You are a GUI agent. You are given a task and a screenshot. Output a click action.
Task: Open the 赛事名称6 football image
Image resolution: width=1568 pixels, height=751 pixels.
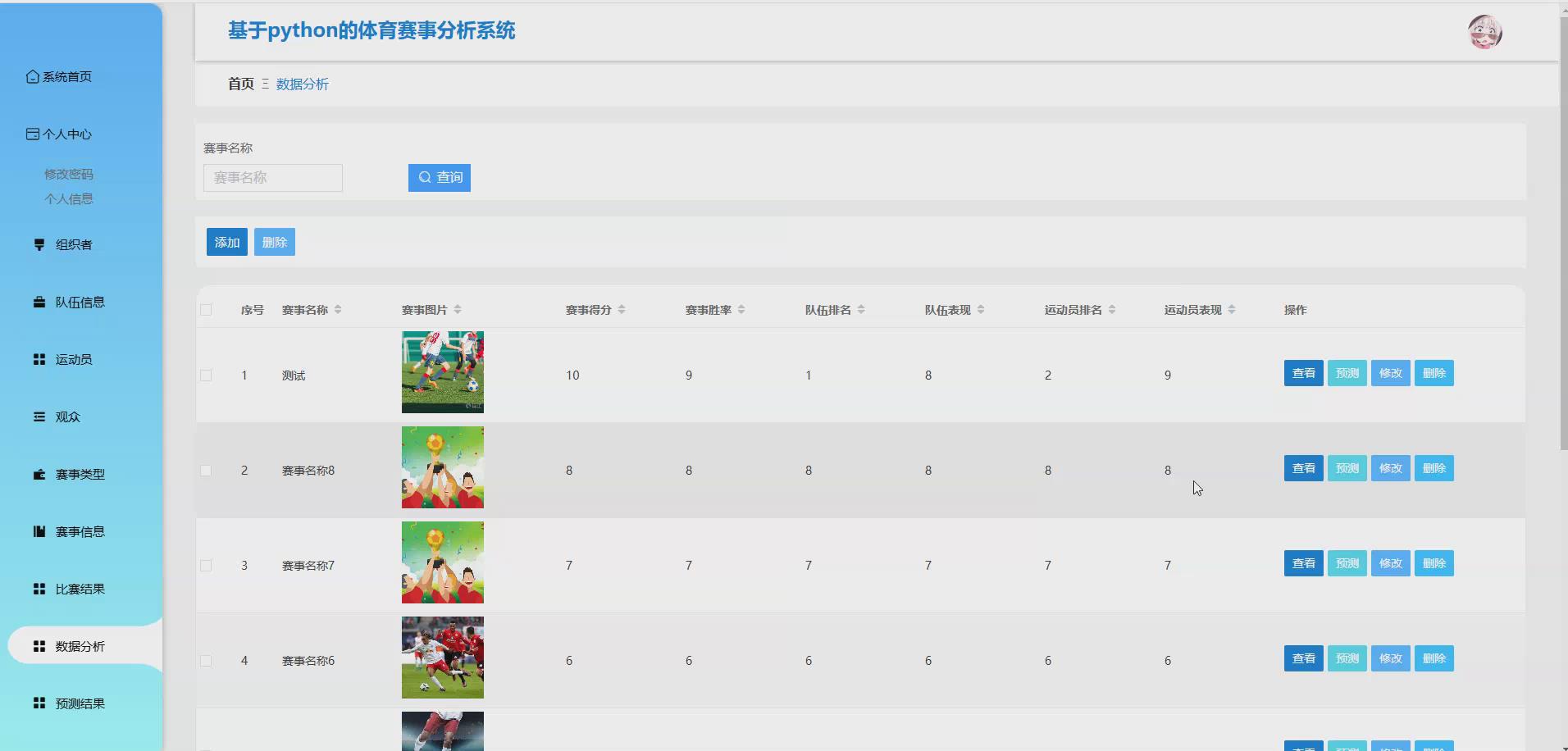(x=443, y=658)
